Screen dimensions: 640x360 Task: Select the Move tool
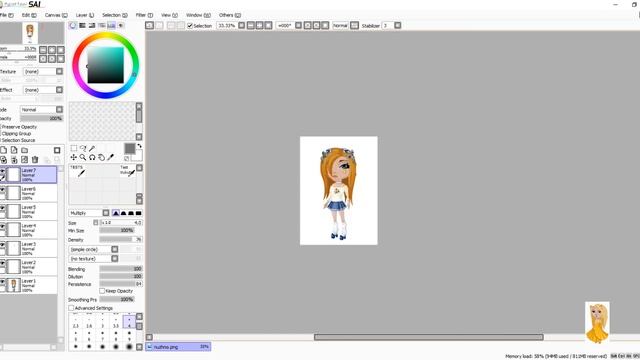click(x=74, y=158)
